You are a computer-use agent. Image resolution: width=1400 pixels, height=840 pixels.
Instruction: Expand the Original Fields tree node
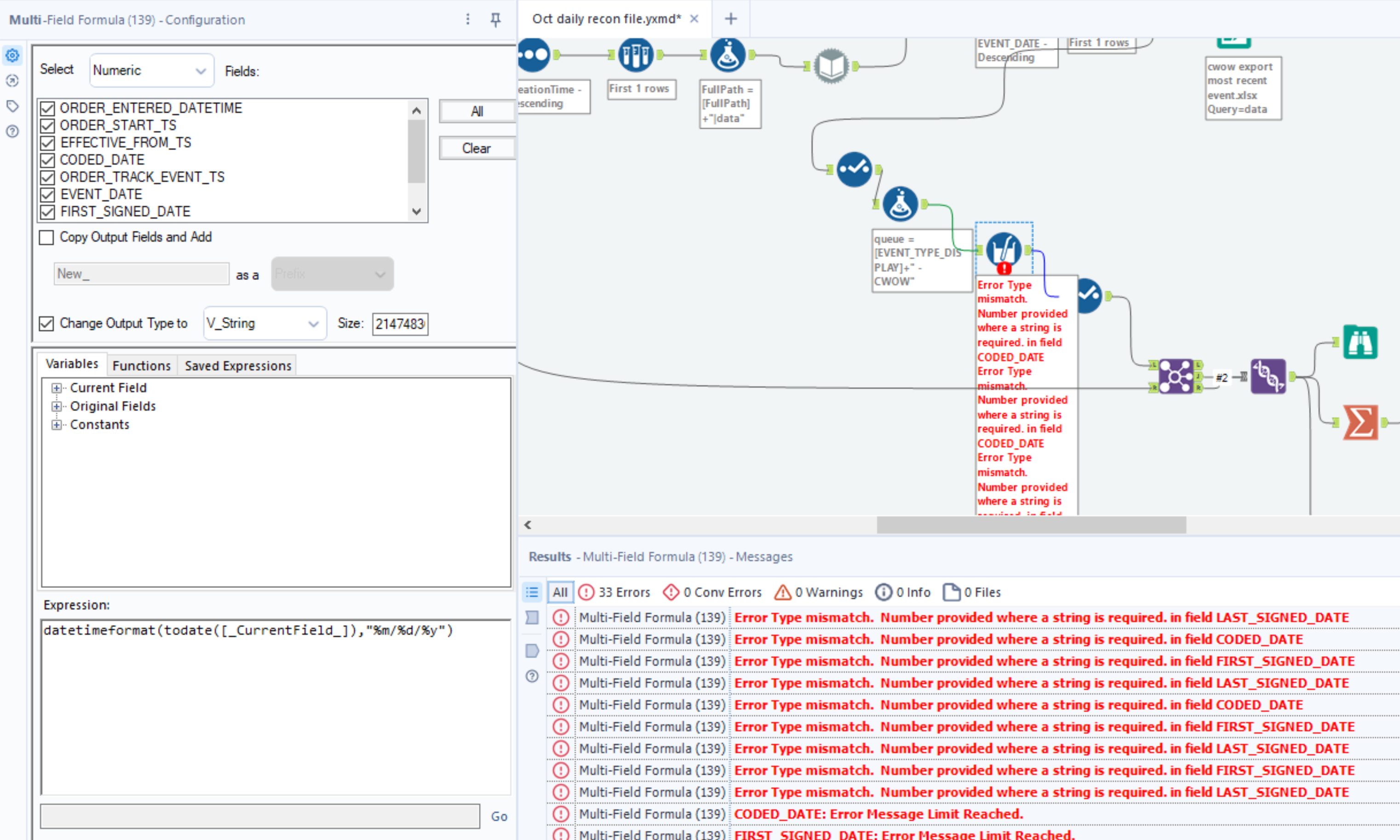point(56,406)
